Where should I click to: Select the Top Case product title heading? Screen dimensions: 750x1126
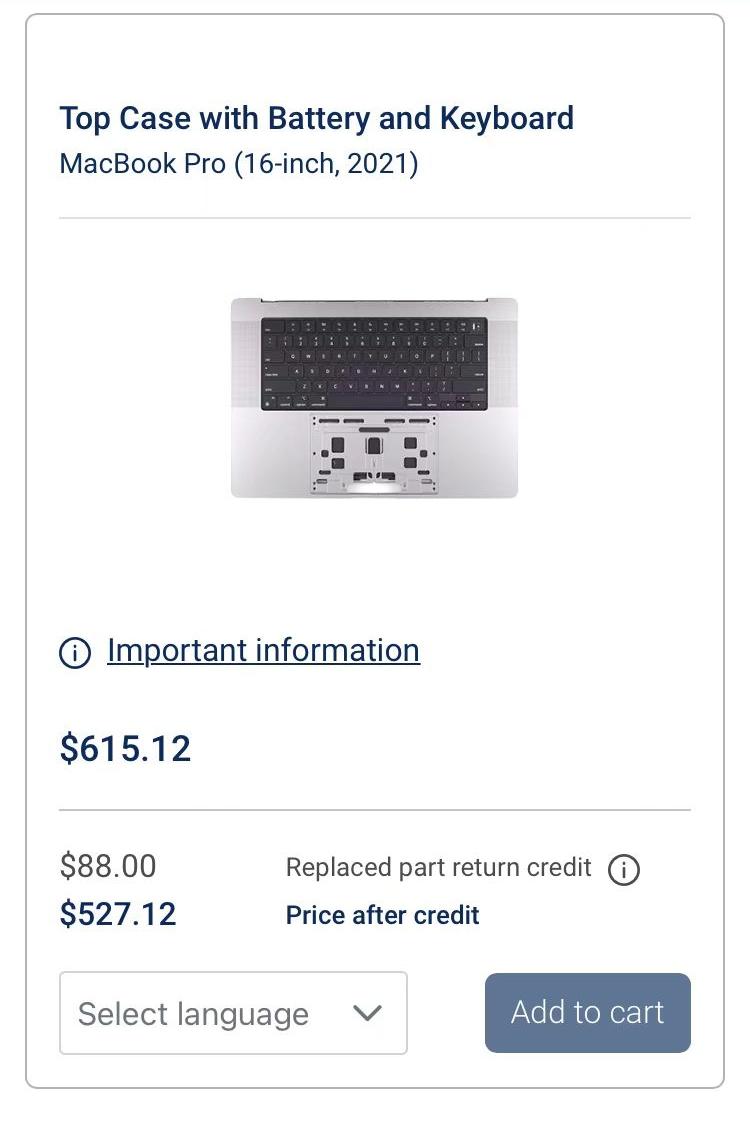317,118
